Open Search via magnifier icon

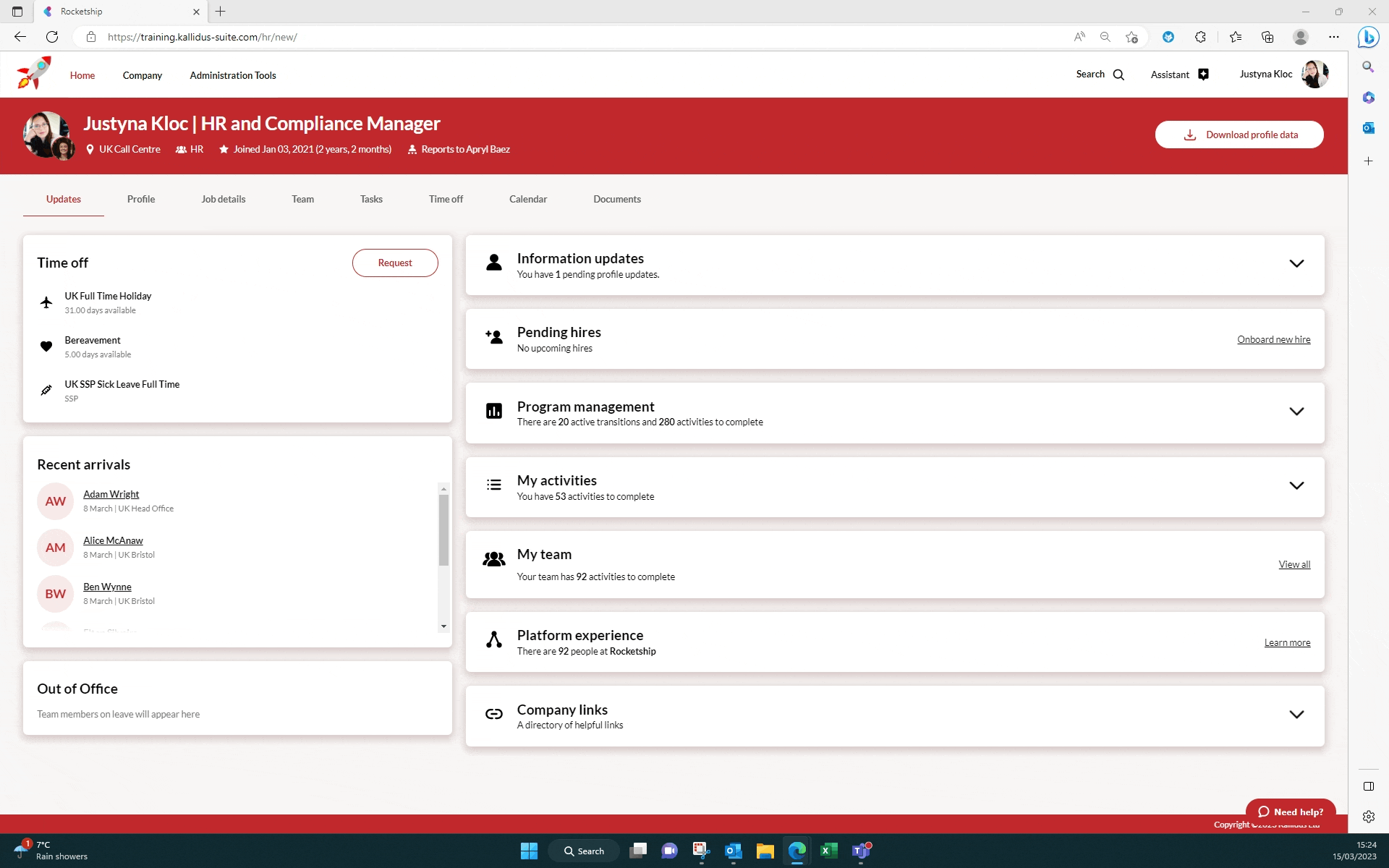pos(1118,75)
